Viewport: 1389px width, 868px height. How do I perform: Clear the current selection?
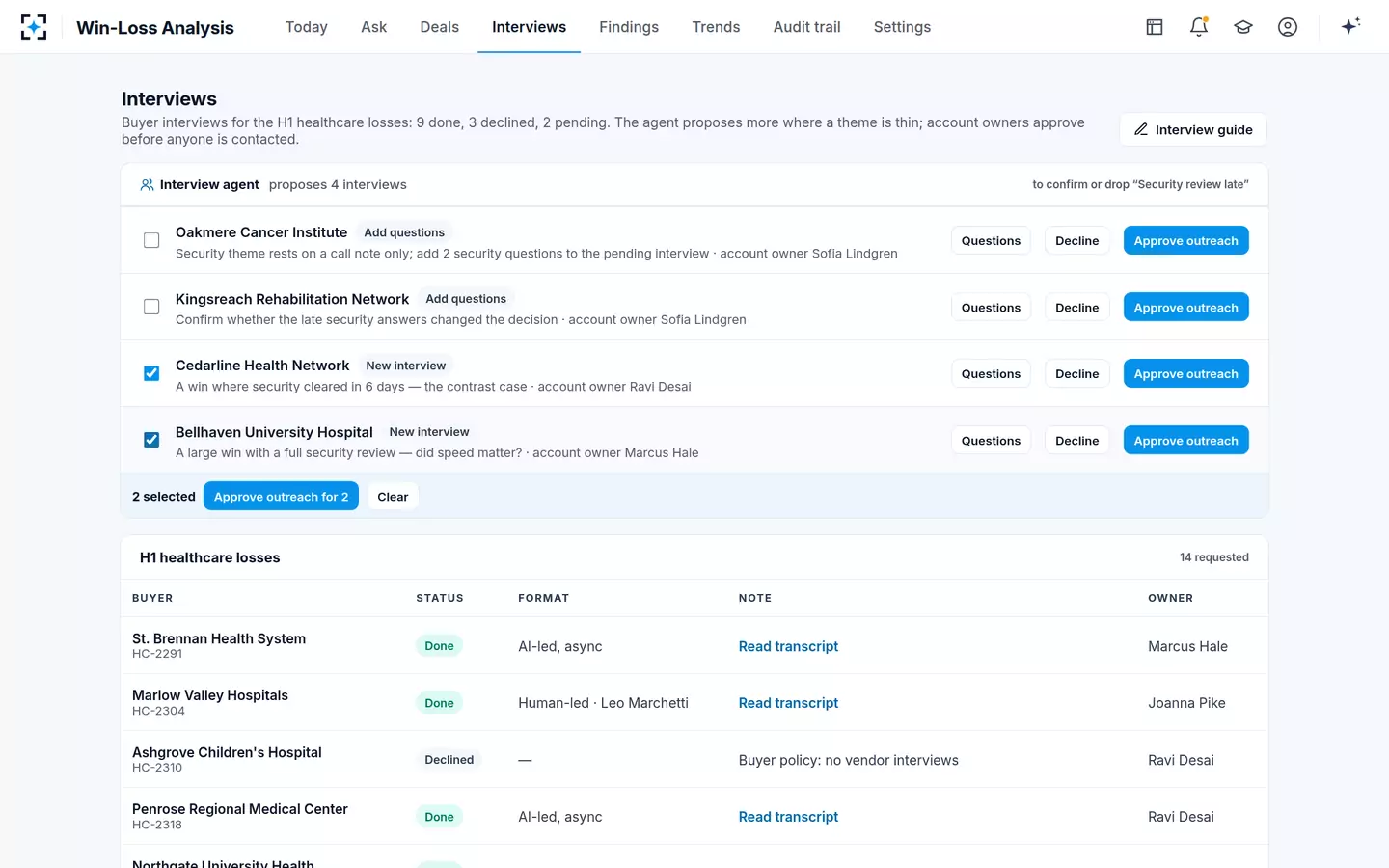393,496
